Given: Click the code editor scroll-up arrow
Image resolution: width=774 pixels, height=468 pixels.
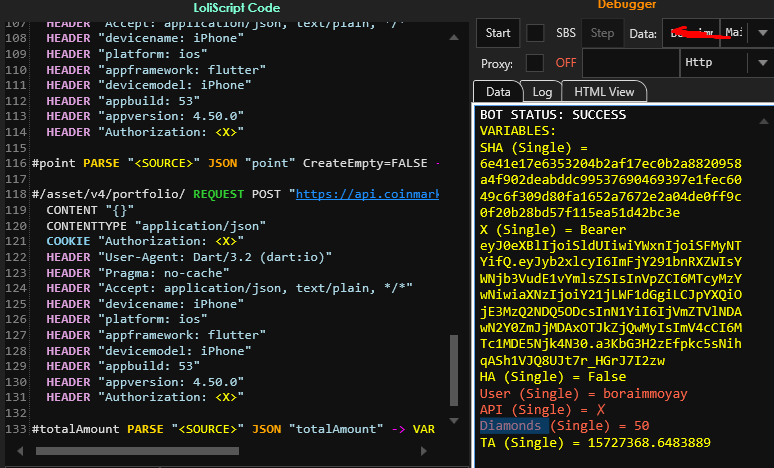Looking at the screenshot, I should [x=454, y=38].
